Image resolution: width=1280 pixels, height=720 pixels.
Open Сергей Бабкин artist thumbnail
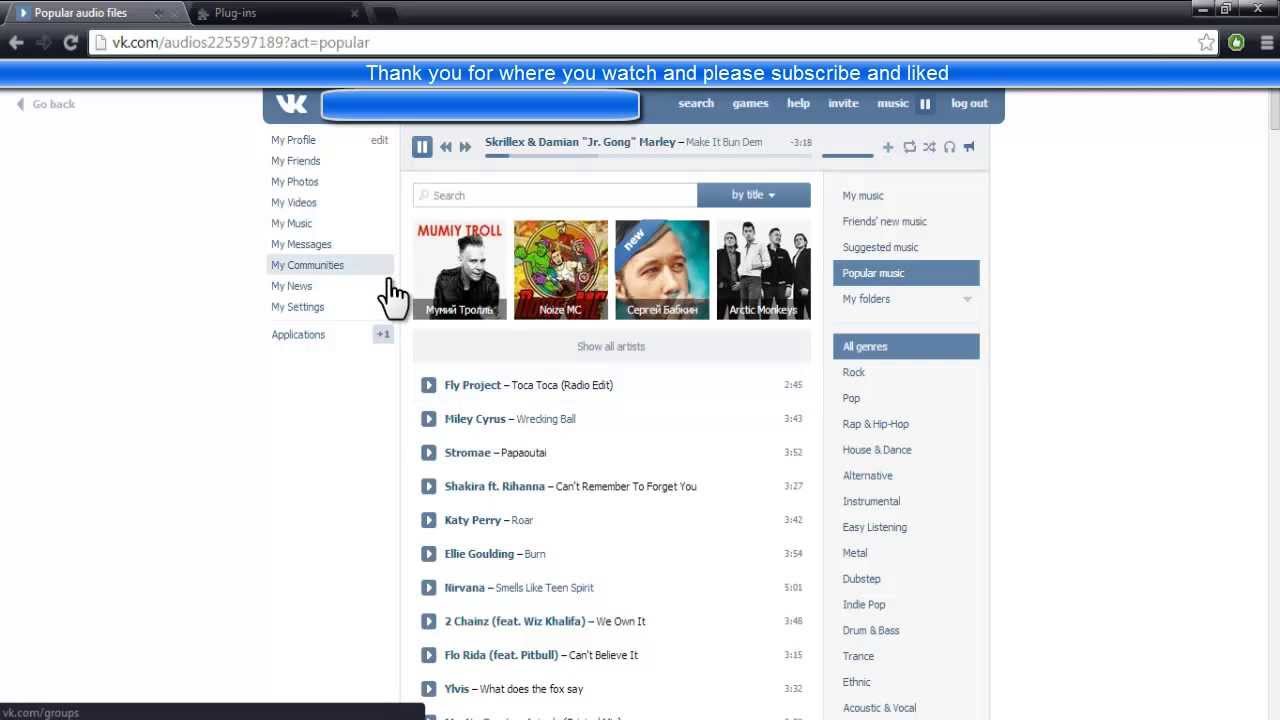tap(662, 270)
